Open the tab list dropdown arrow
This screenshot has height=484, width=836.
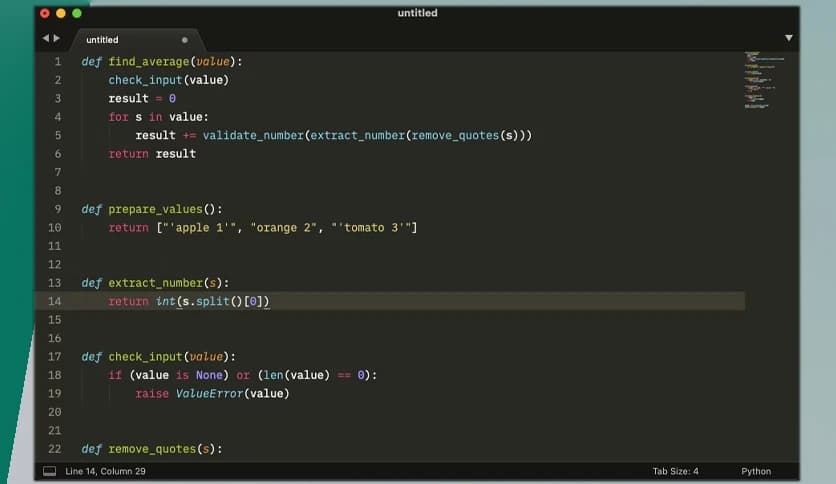pyautogui.click(x=788, y=38)
